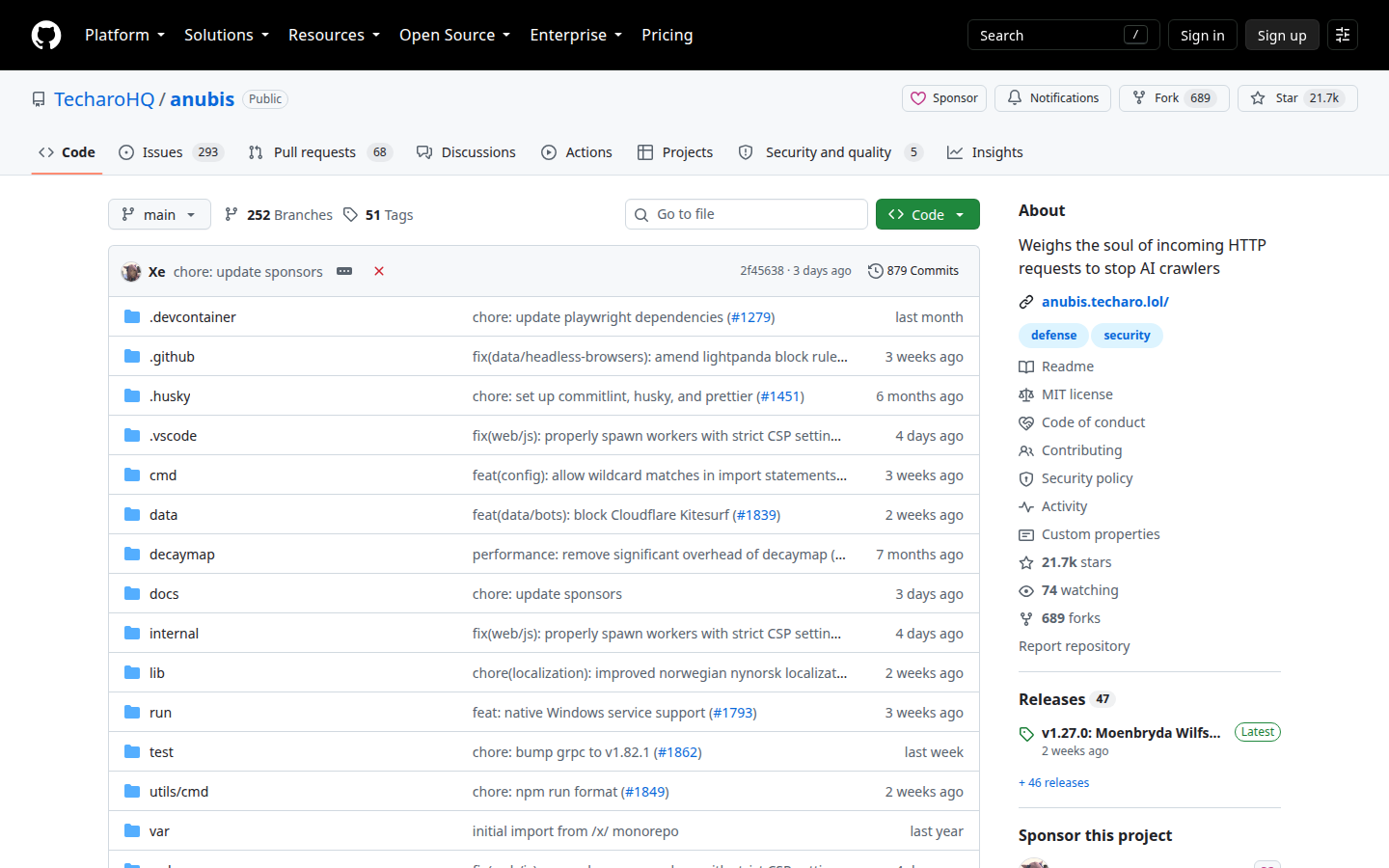The image size is (1389, 868).
Task: Expand commit message ellipsis icon
Action: [x=344, y=271]
